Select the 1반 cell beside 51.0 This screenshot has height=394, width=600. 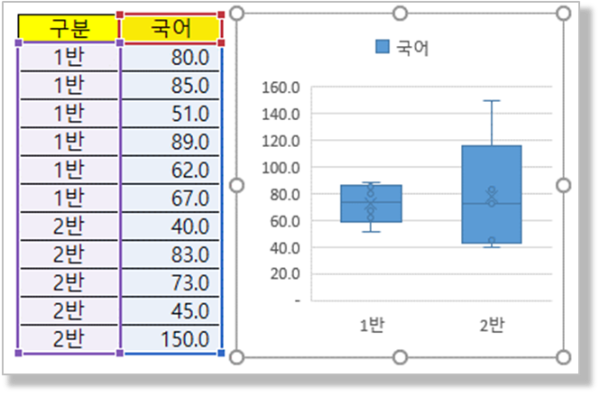coord(69,113)
